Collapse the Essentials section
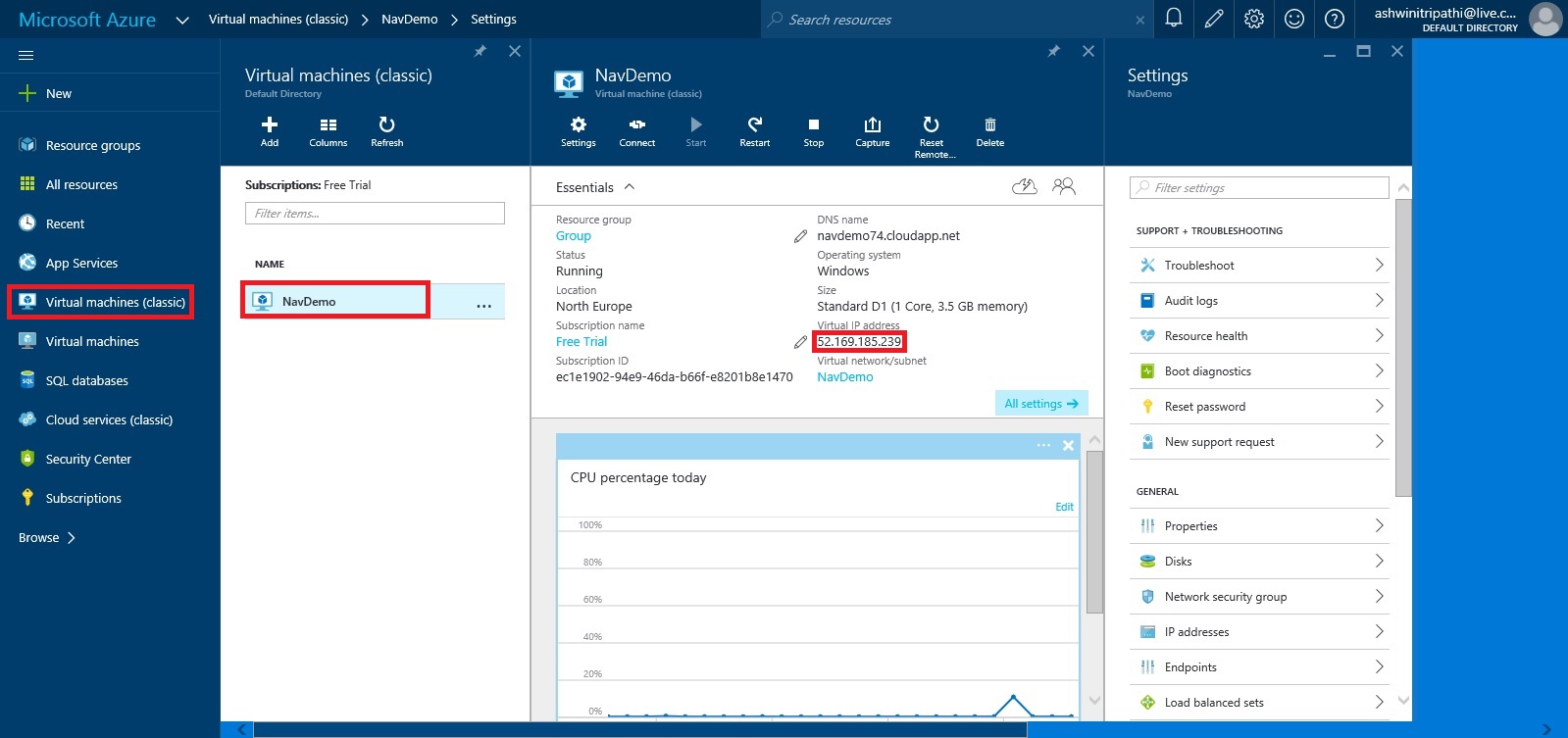1568x738 pixels. point(630,187)
